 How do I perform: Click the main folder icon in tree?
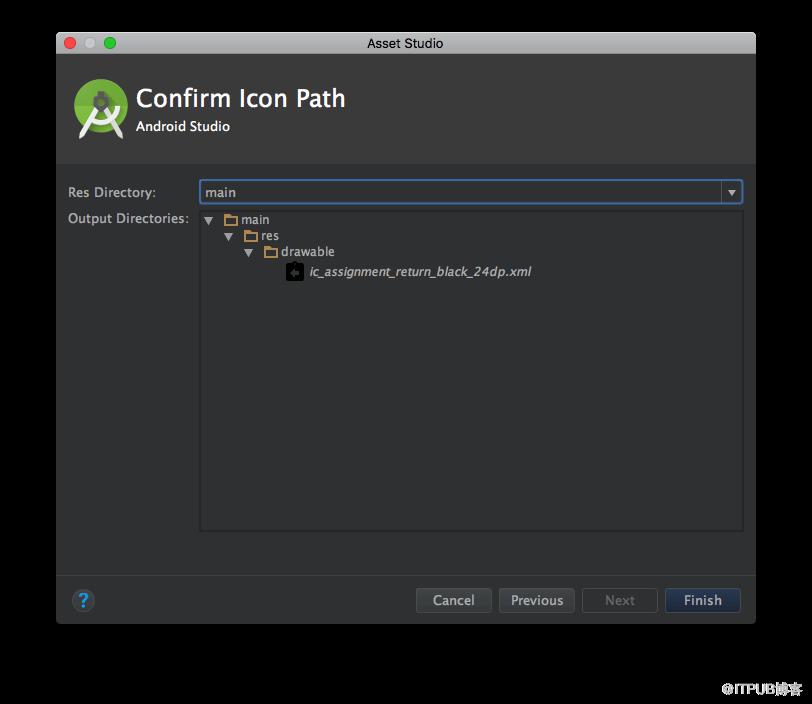pyautogui.click(x=231, y=220)
